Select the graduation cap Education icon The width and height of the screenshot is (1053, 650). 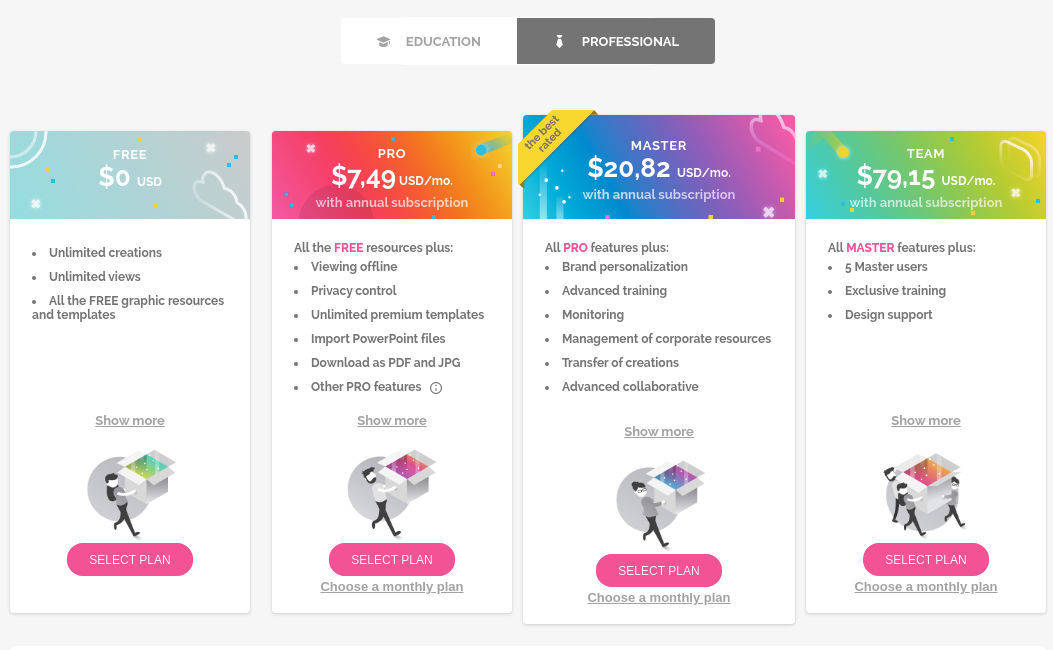coord(384,41)
